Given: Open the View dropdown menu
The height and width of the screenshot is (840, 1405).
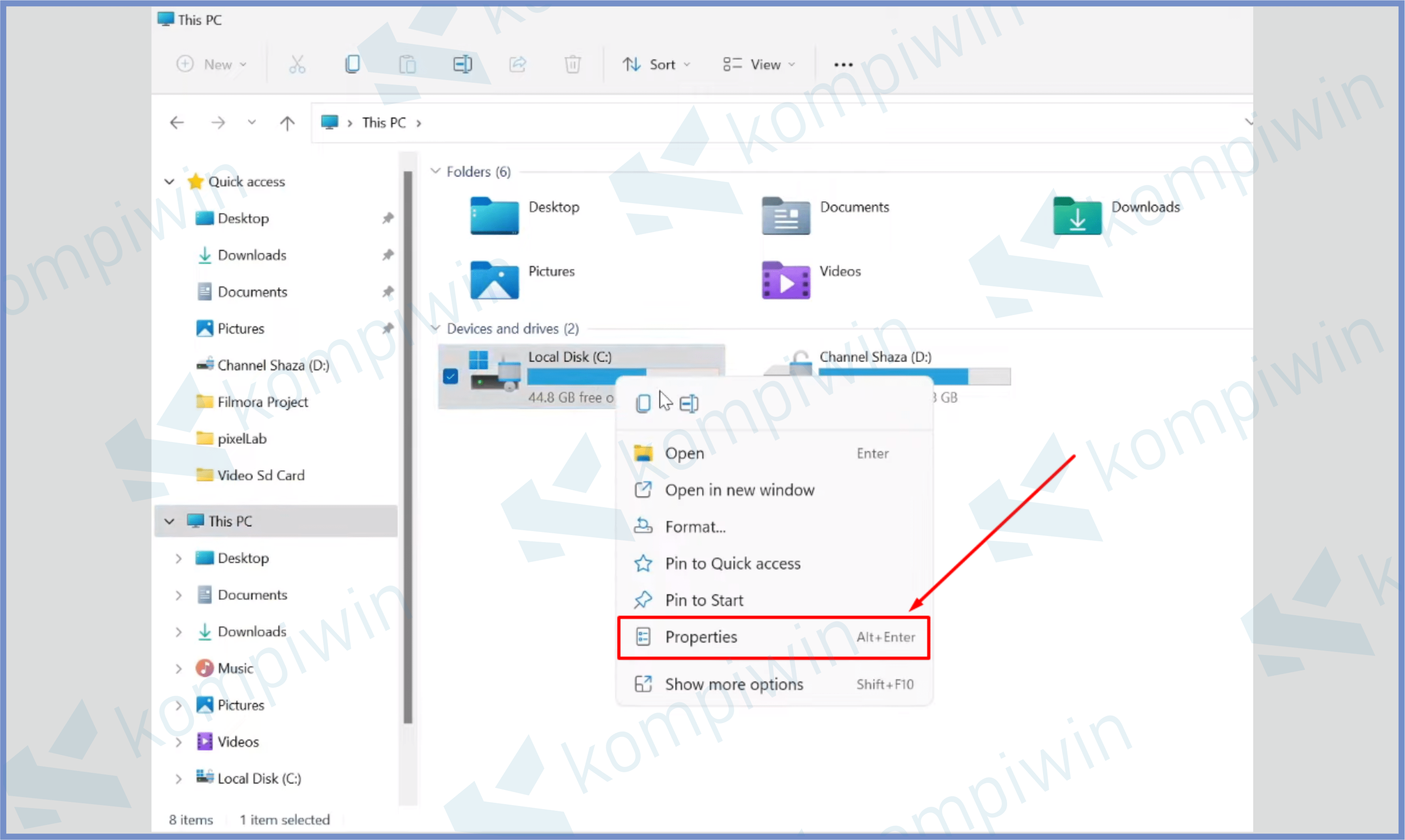Looking at the screenshot, I should tap(759, 65).
